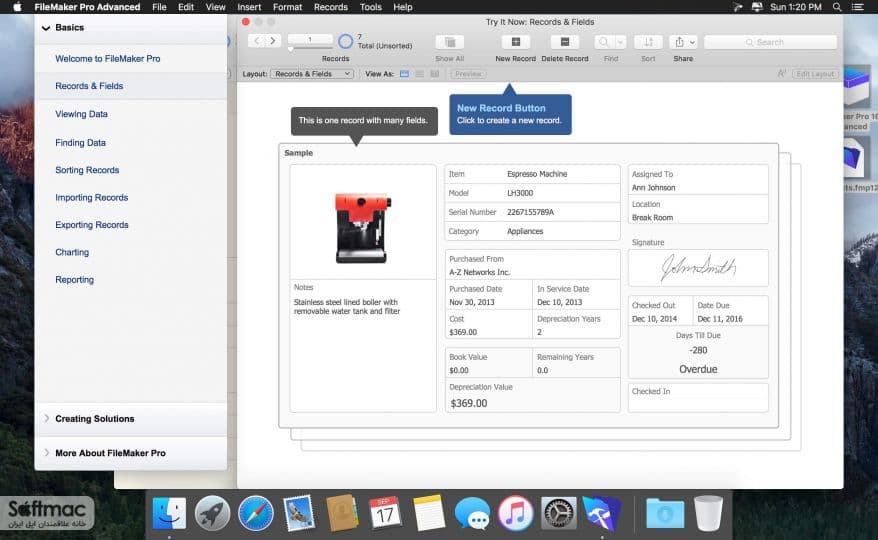The width and height of the screenshot is (878, 540).
Task: Open Charting lesson
Action: click(x=72, y=252)
